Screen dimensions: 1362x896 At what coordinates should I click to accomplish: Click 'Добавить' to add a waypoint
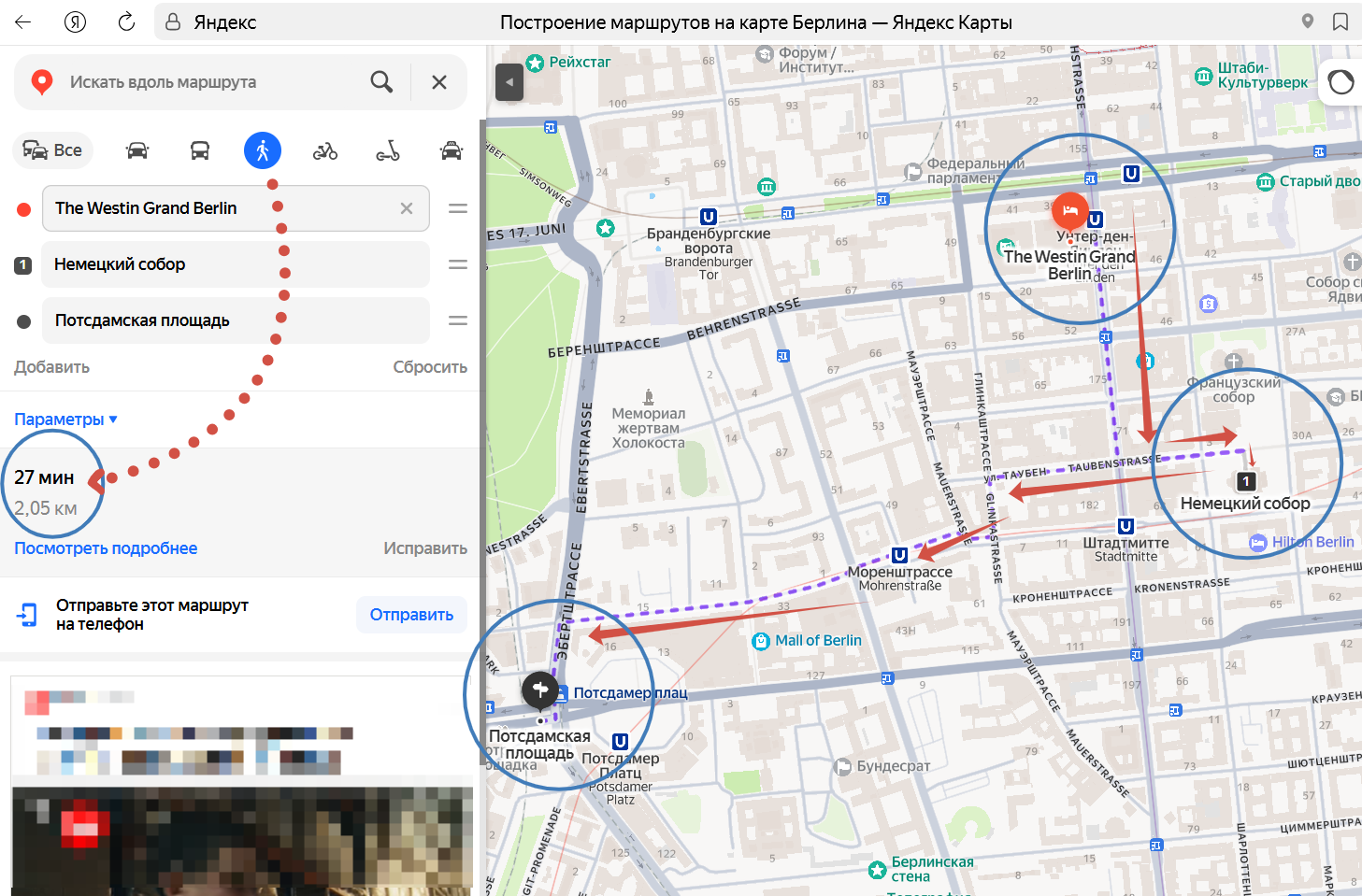pyautogui.click(x=52, y=367)
